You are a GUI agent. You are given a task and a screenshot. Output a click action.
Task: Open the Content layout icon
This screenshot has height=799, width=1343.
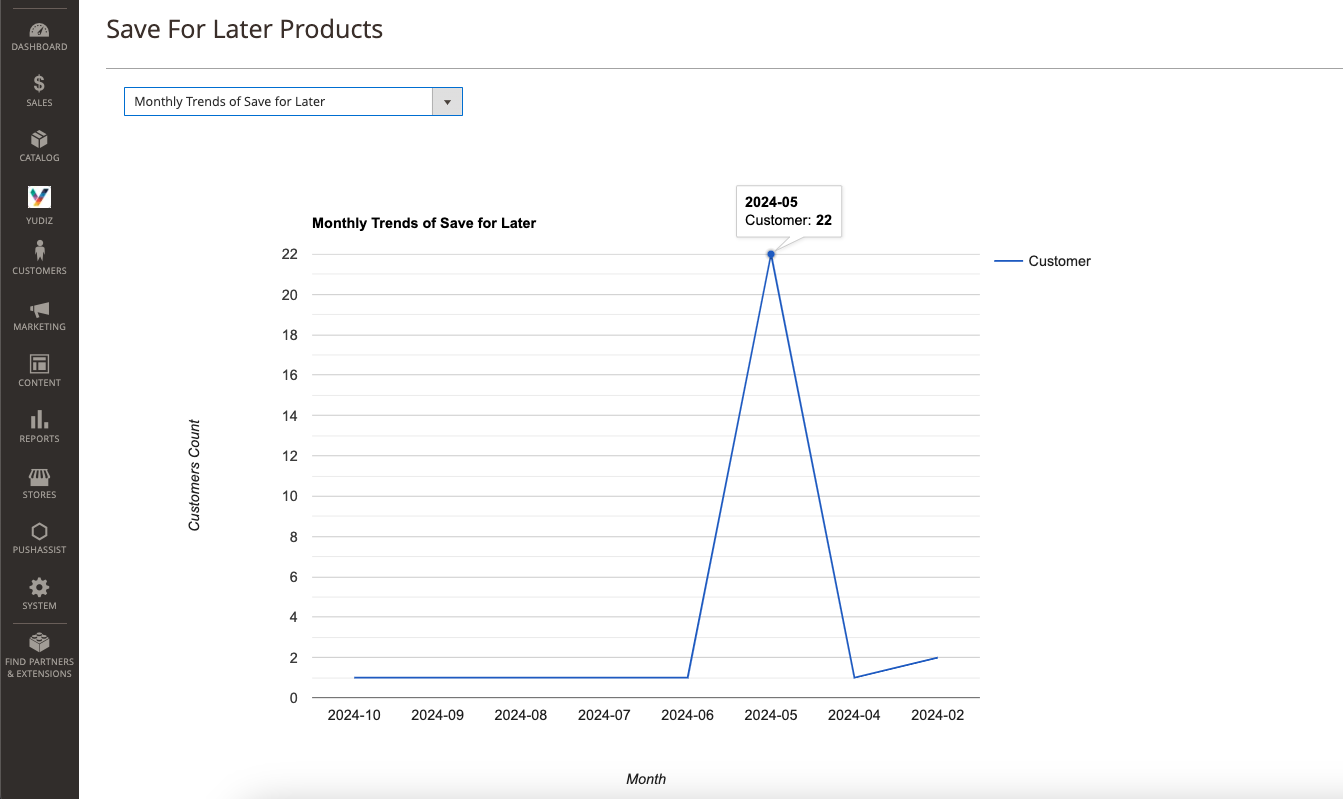click(39, 364)
